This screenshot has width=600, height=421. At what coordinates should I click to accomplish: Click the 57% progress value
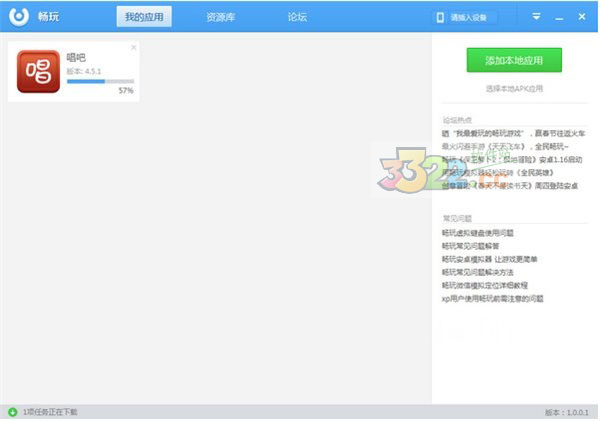tap(126, 91)
